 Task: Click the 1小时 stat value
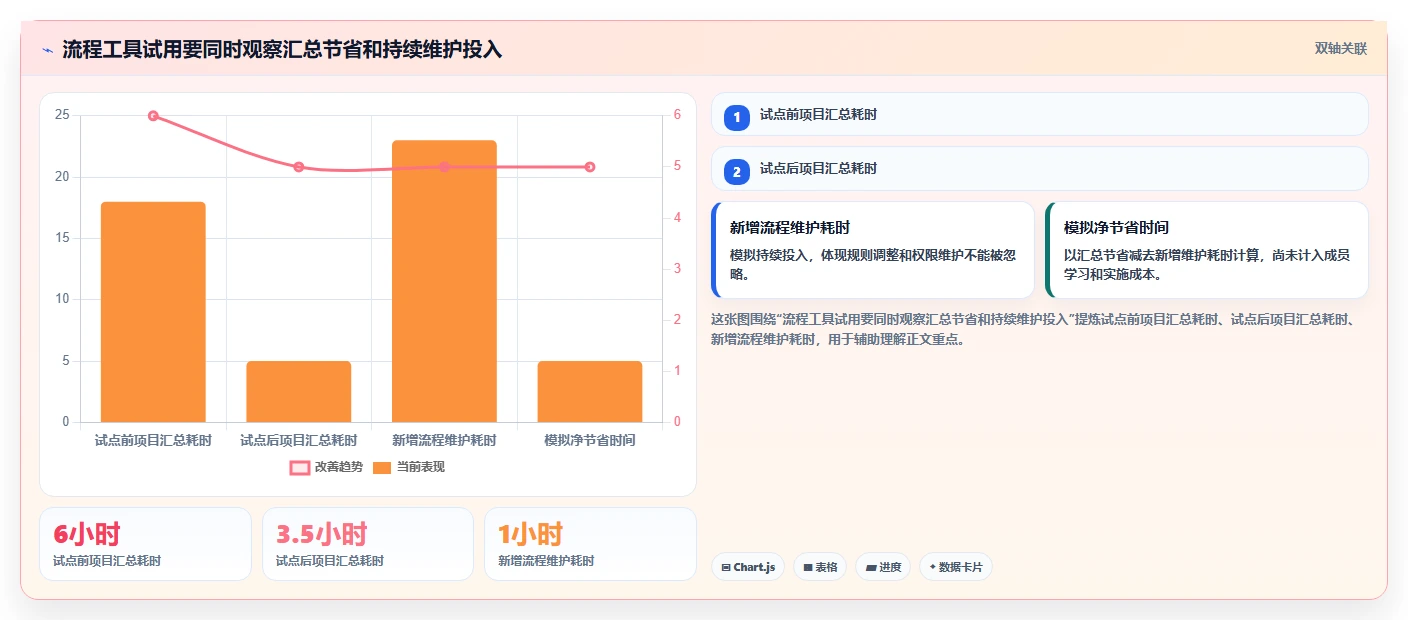click(530, 534)
